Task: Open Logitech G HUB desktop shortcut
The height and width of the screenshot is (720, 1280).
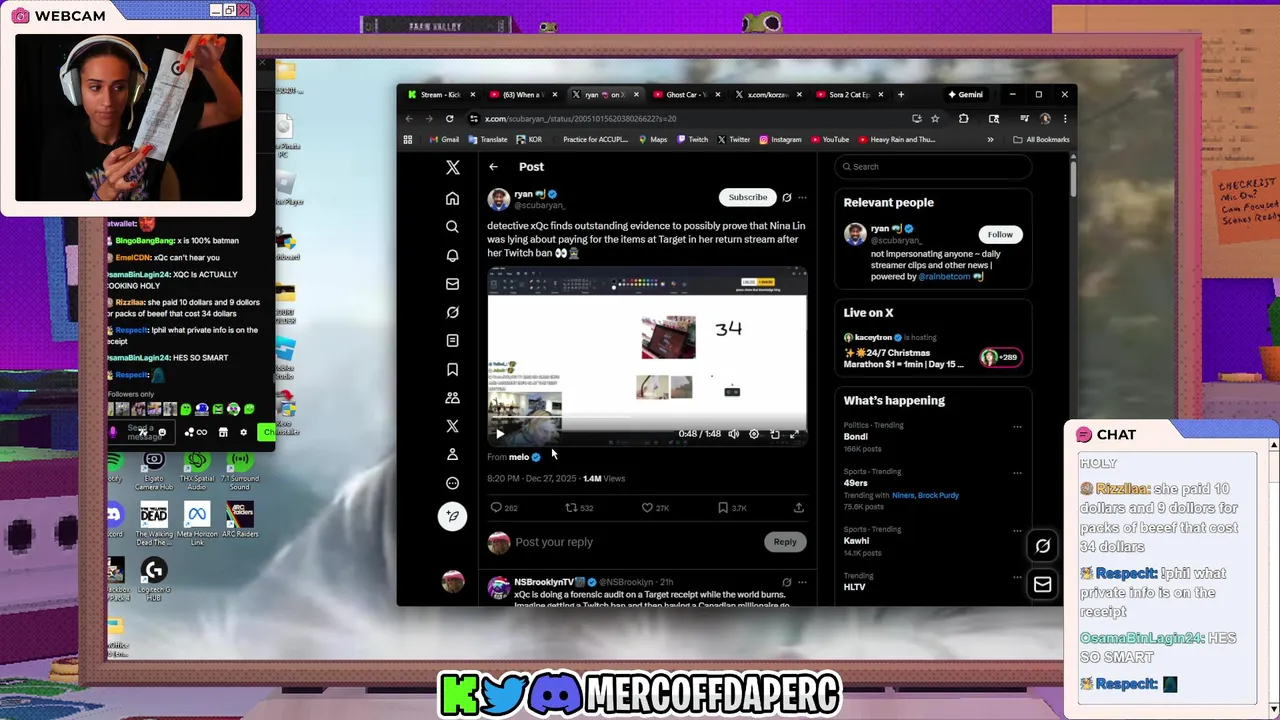Action: click(154, 579)
